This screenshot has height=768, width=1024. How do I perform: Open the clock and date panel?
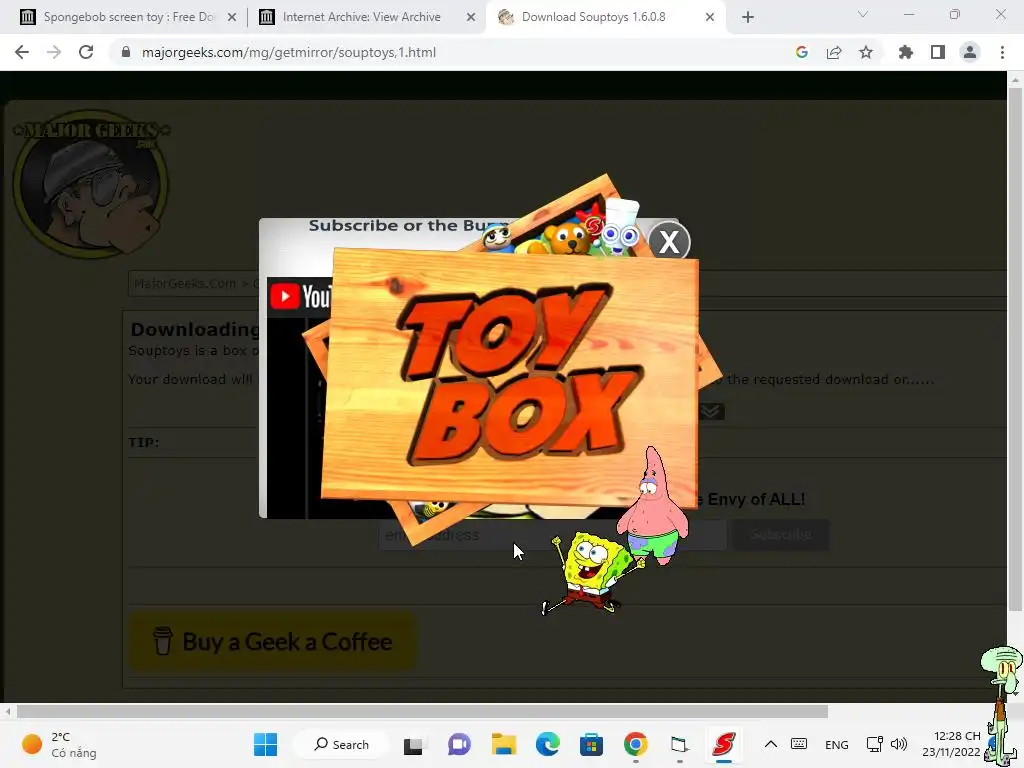pyautogui.click(x=952, y=744)
